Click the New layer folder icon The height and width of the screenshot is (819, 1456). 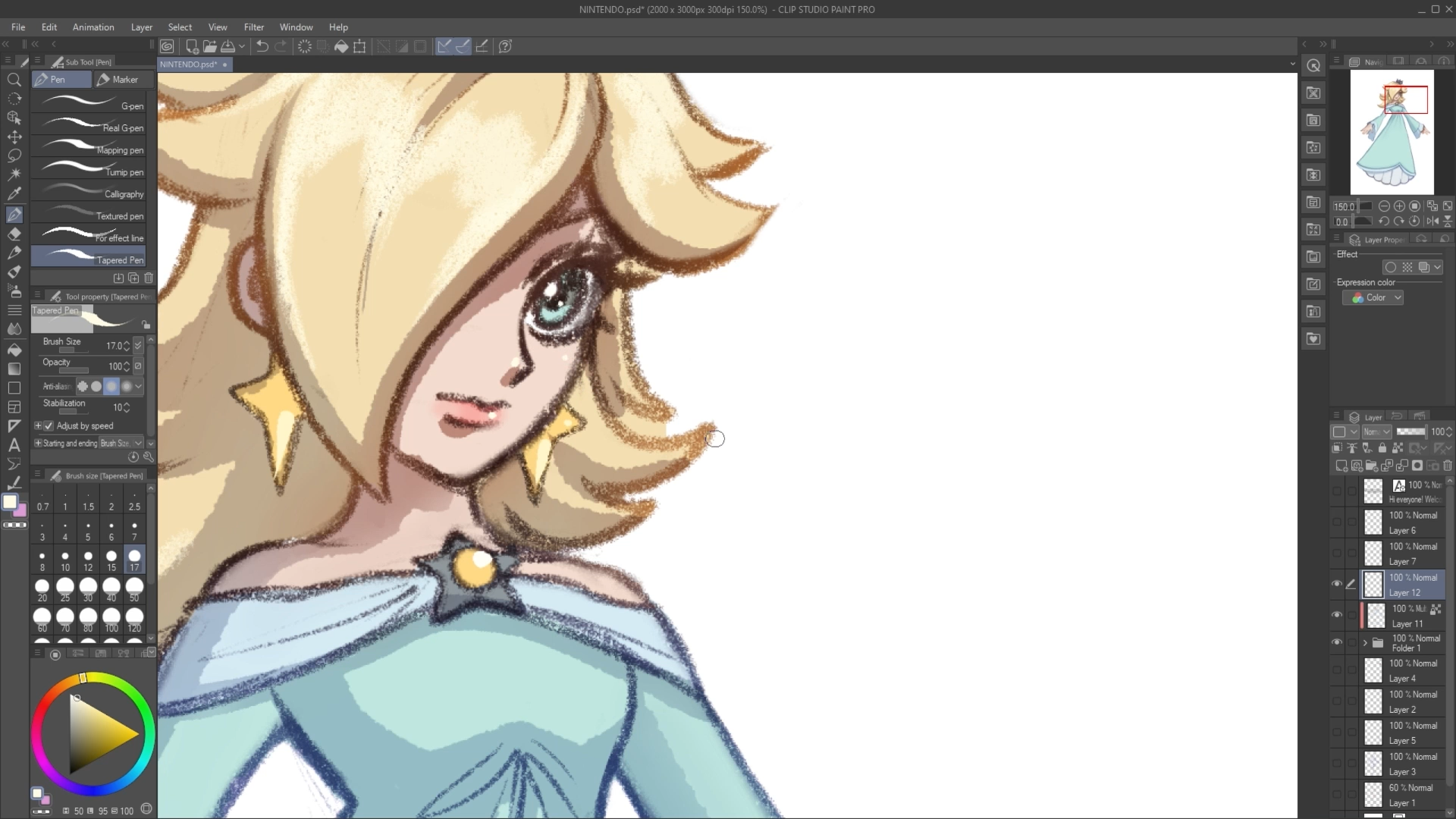[1371, 466]
